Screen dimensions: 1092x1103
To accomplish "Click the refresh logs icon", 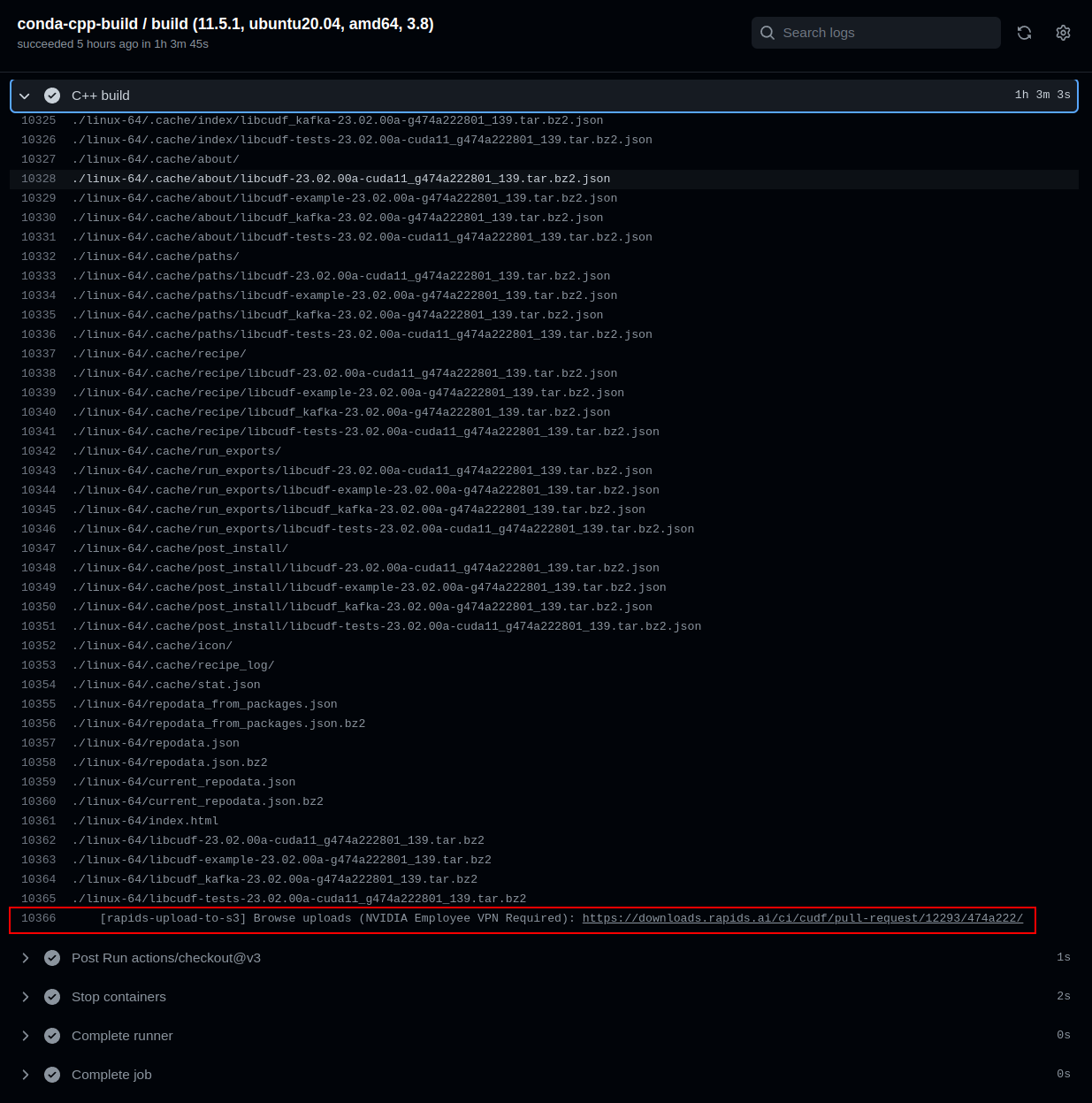I will pyautogui.click(x=1024, y=33).
